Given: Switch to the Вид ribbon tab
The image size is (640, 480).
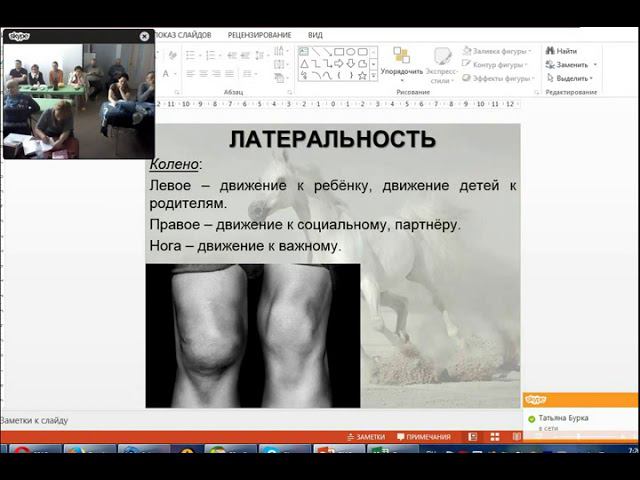Looking at the screenshot, I should click(x=315, y=35).
